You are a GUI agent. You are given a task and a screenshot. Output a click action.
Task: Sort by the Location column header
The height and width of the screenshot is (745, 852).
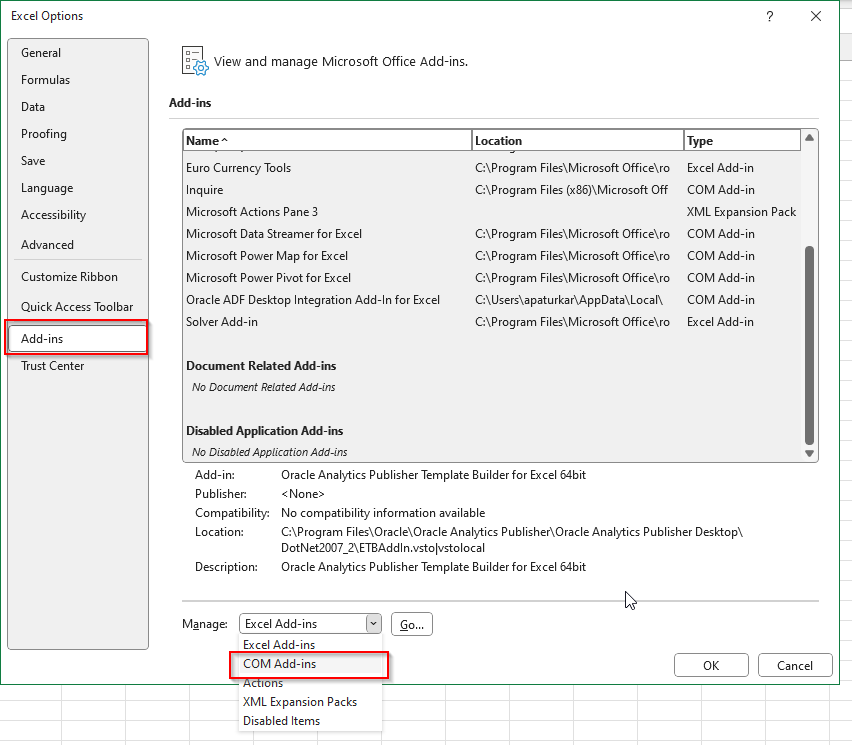[578, 140]
